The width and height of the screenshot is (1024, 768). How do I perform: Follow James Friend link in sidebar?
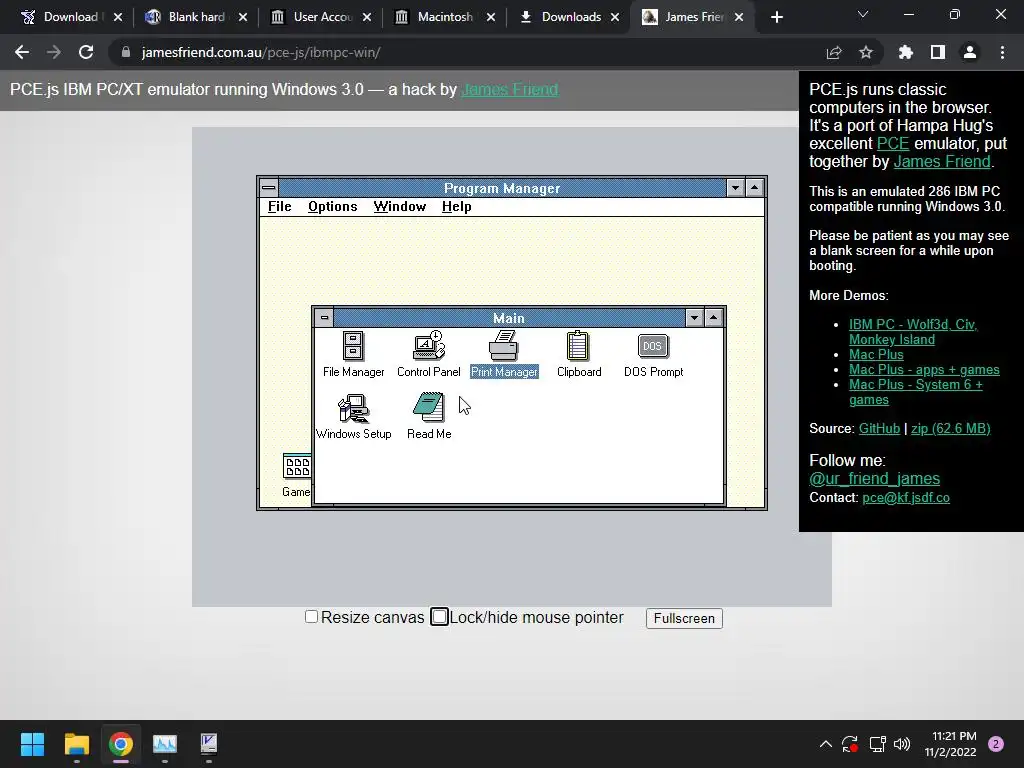[x=942, y=161]
